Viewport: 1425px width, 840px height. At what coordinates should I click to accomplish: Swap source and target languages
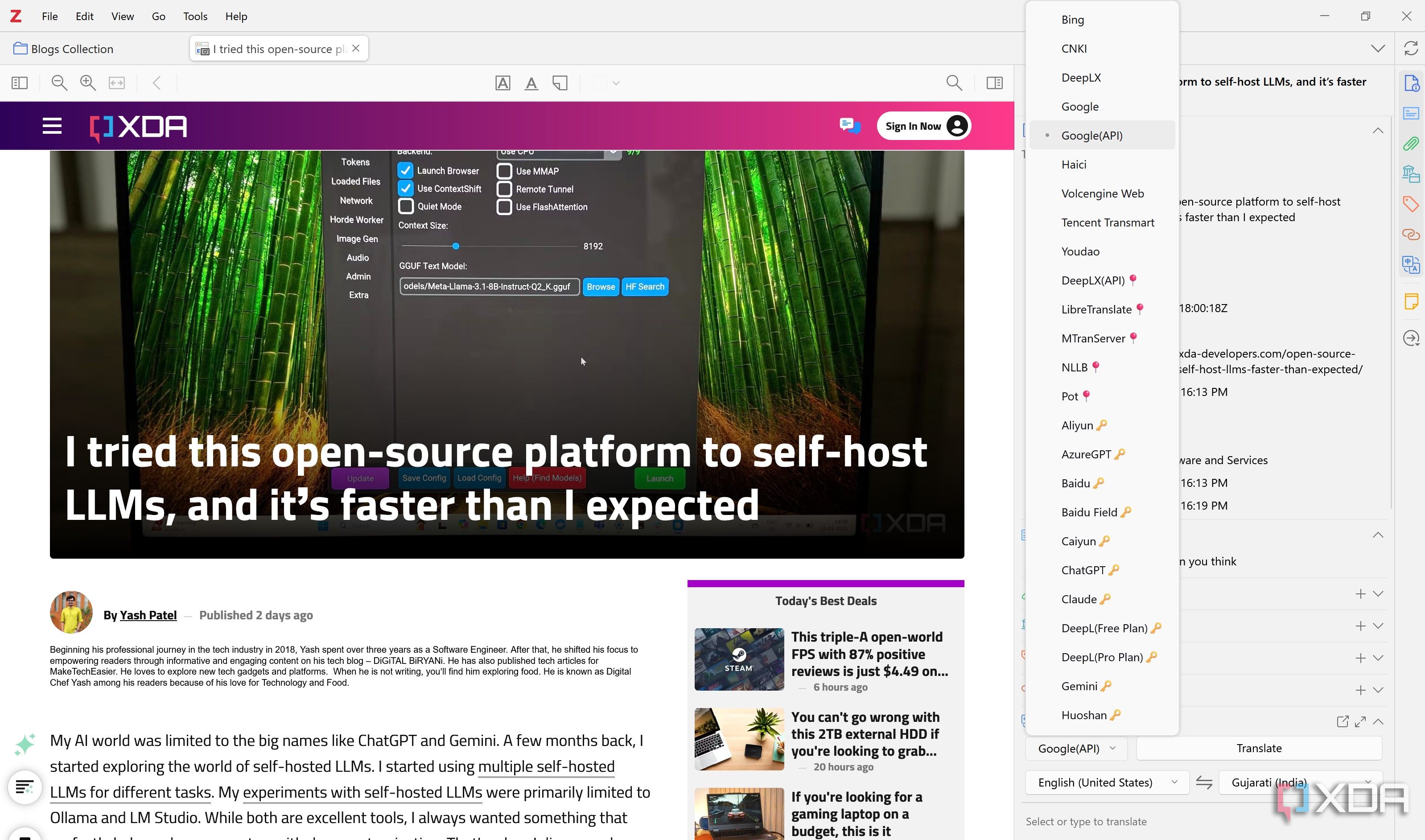(x=1204, y=783)
